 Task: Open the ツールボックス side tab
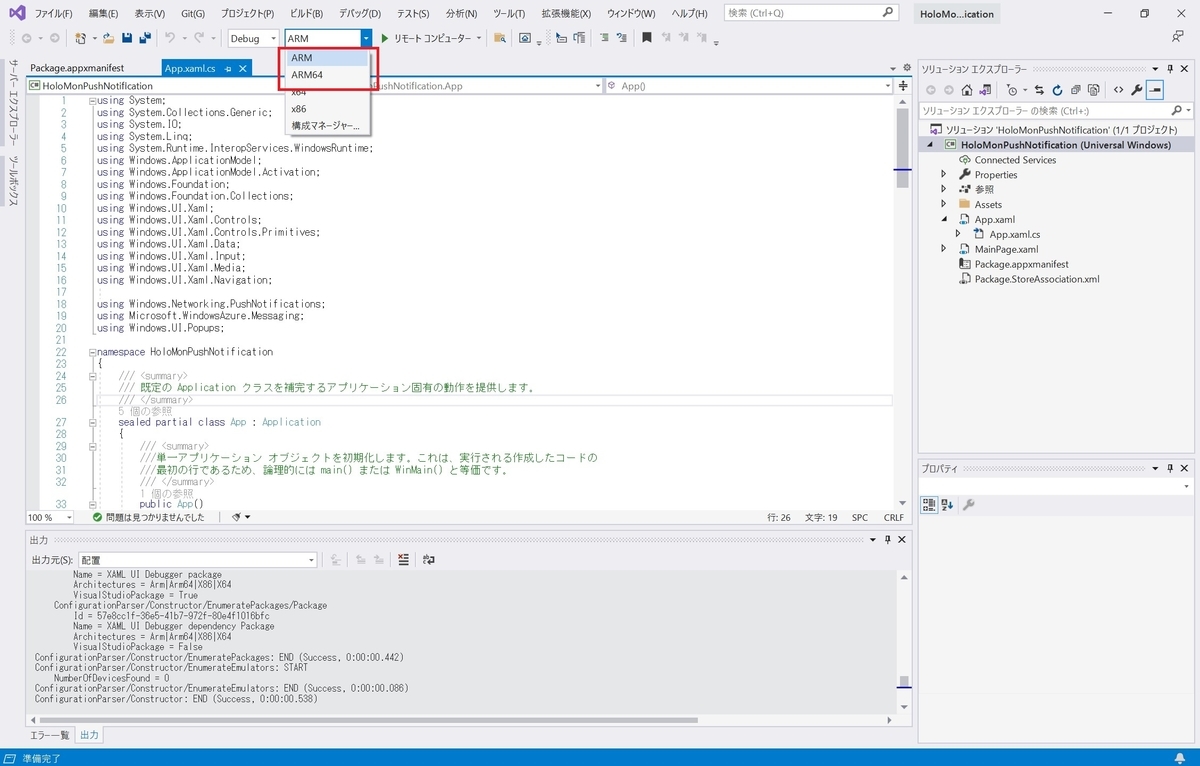point(14,181)
